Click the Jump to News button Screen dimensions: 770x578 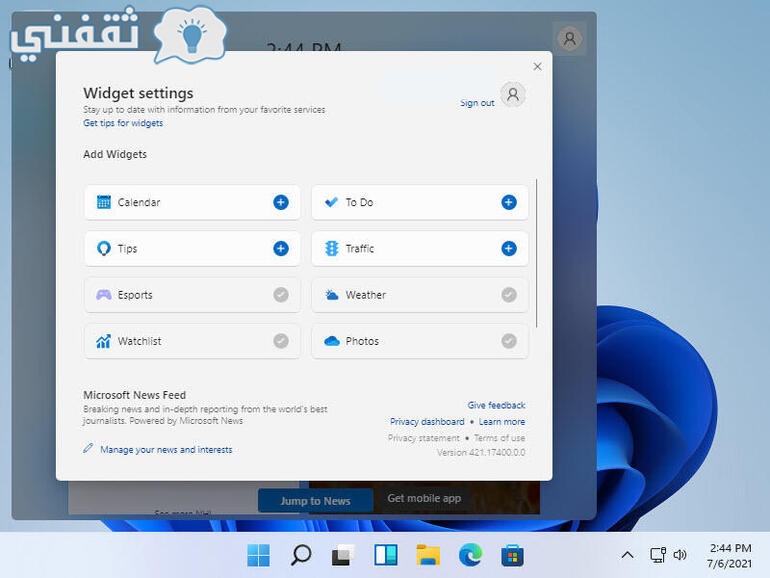(x=315, y=500)
